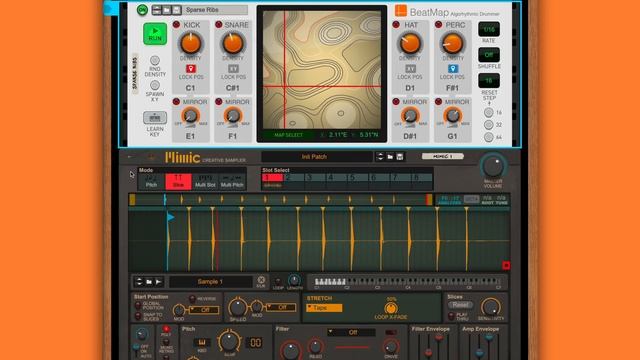Open the SHUFFLE display showing Off

[489, 55]
